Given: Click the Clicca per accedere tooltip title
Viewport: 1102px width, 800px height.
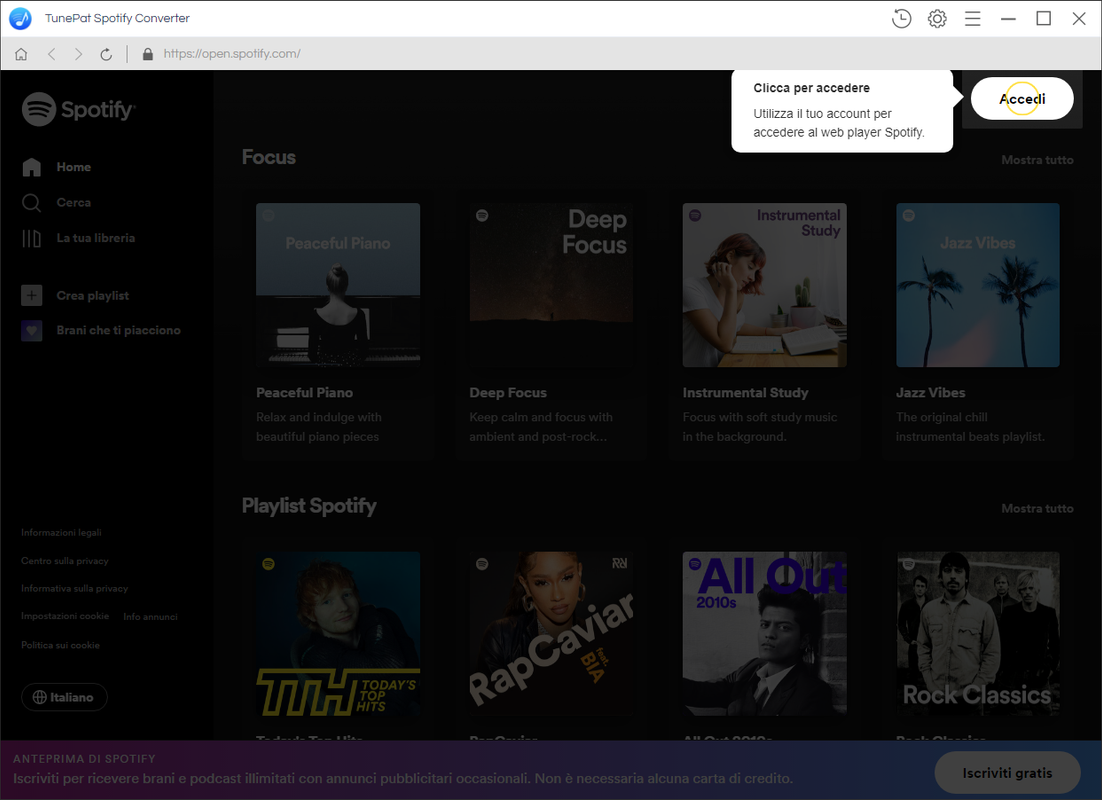Looking at the screenshot, I should pyautogui.click(x=812, y=88).
